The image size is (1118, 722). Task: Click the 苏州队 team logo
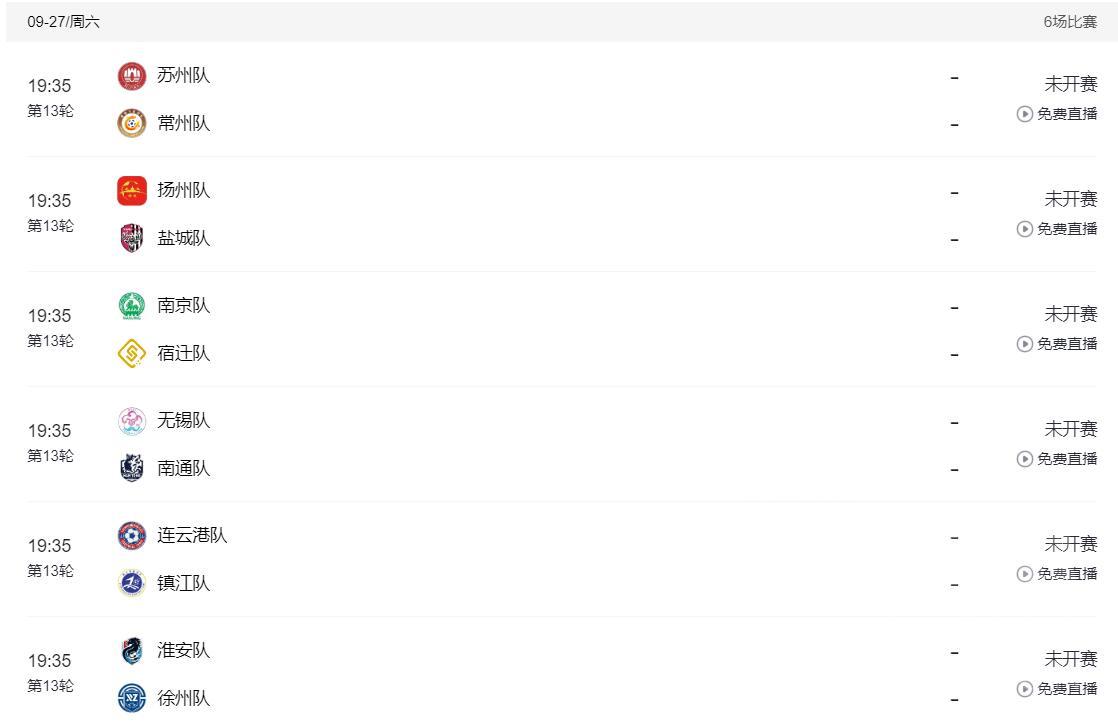pyautogui.click(x=132, y=76)
